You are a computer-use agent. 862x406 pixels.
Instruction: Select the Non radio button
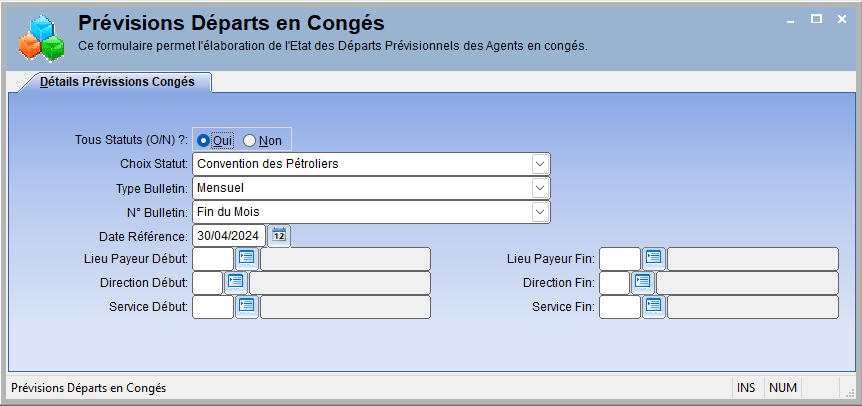(250, 141)
